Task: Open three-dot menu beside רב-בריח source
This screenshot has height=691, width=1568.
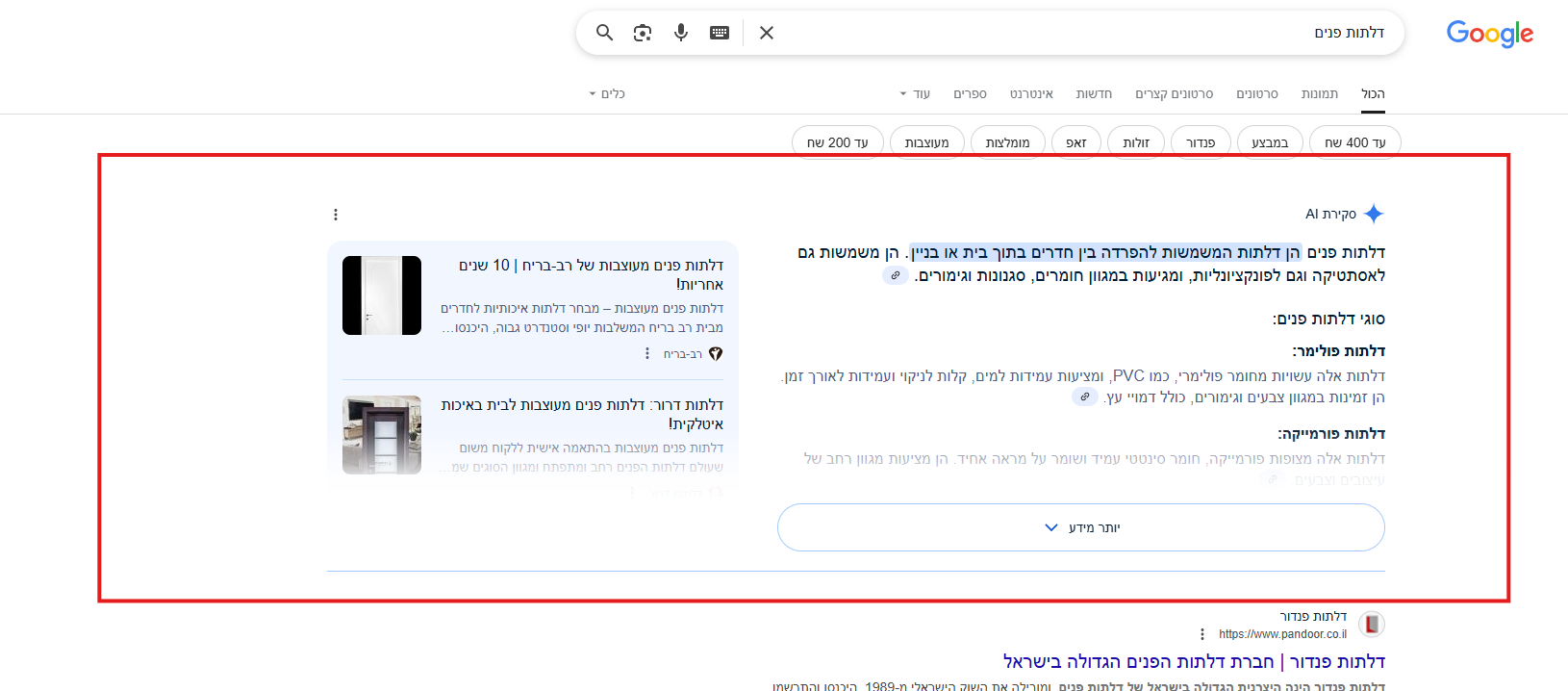Action: pos(647,354)
